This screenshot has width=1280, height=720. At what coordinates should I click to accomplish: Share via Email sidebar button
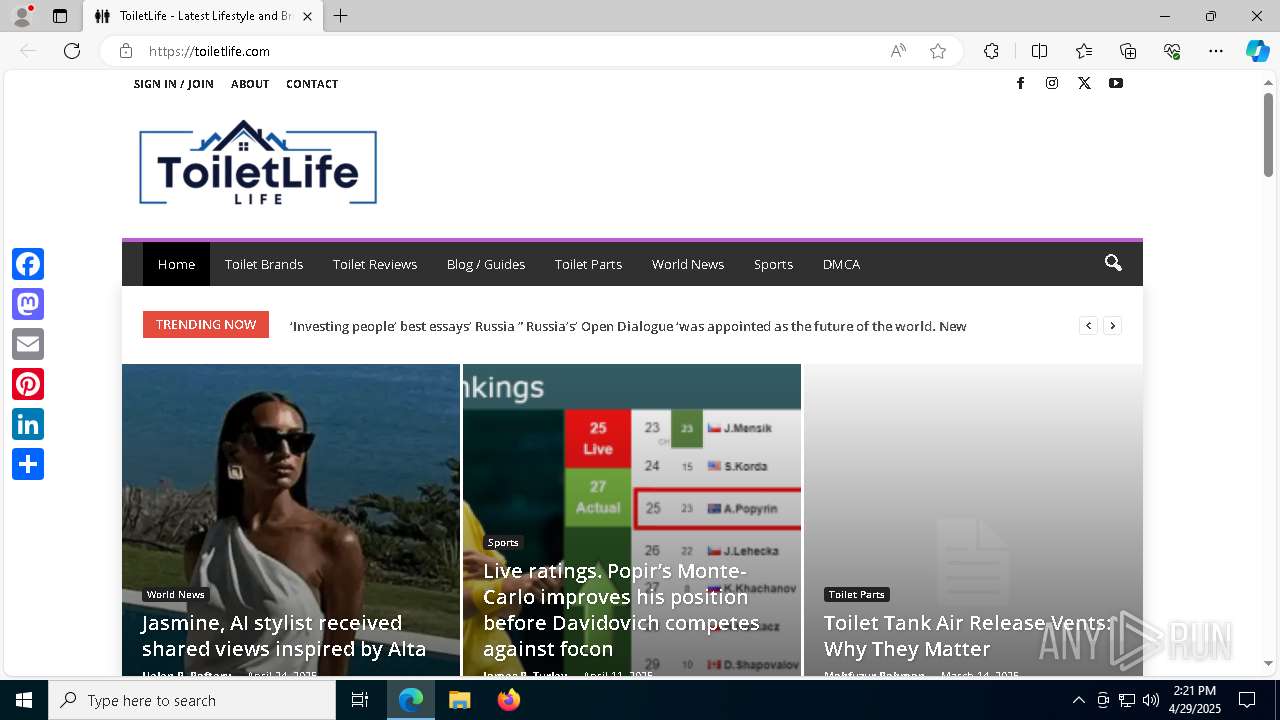(x=28, y=344)
